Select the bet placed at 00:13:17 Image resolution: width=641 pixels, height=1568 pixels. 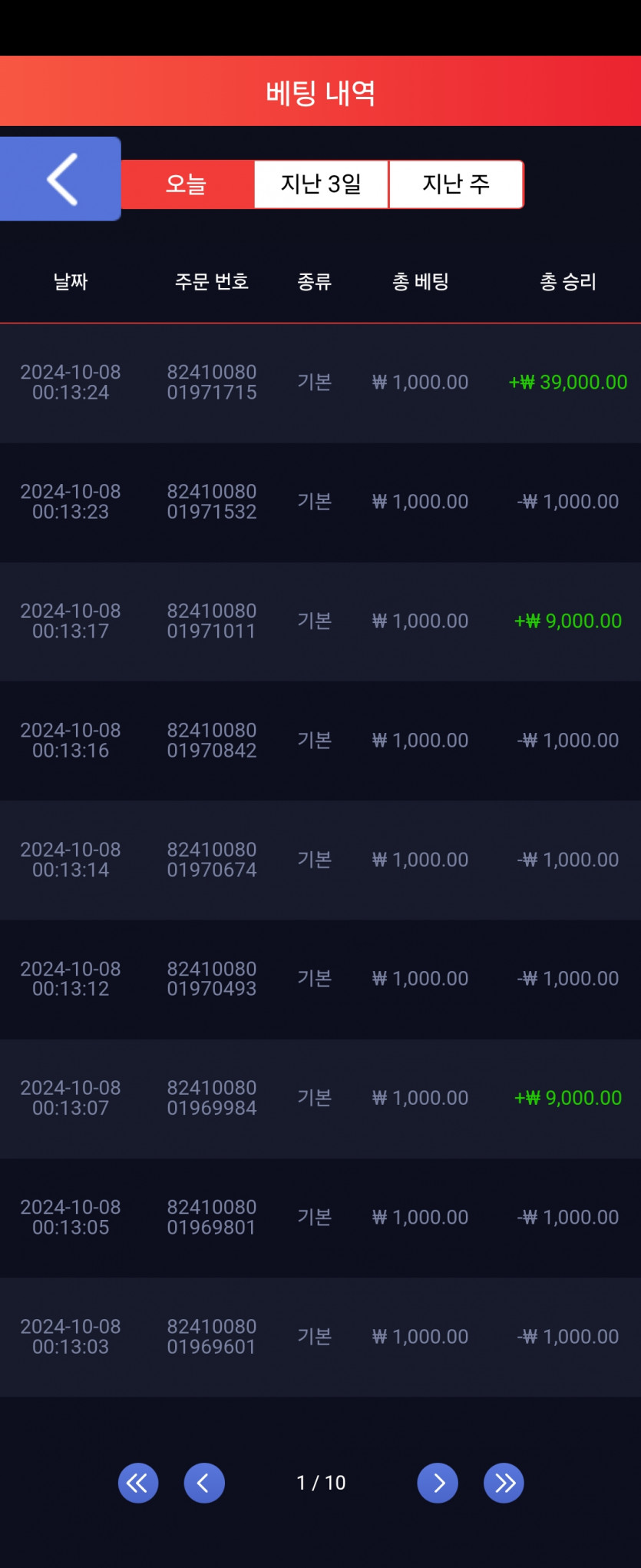[x=320, y=621]
